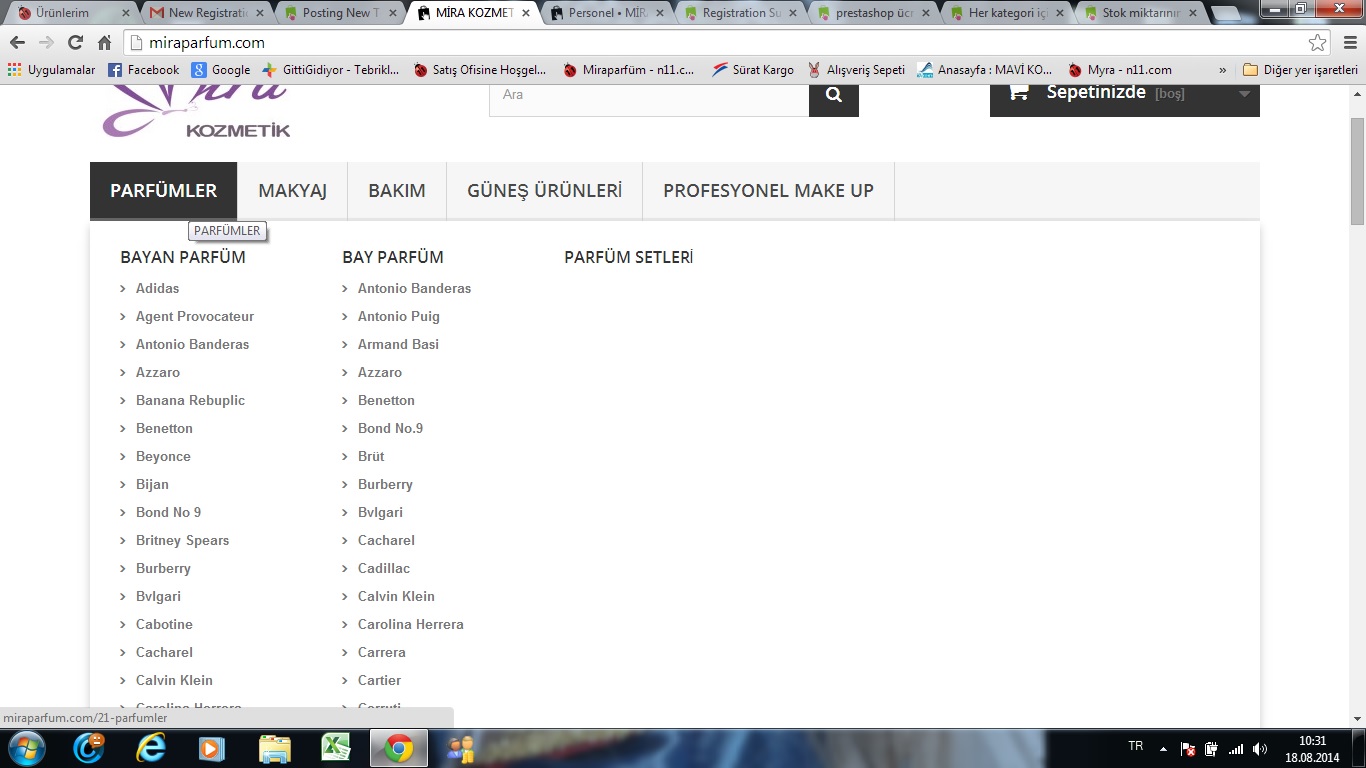The width and height of the screenshot is (1366, 768).
Task: Go back using the browser back arrow
Action: point(17,43)
